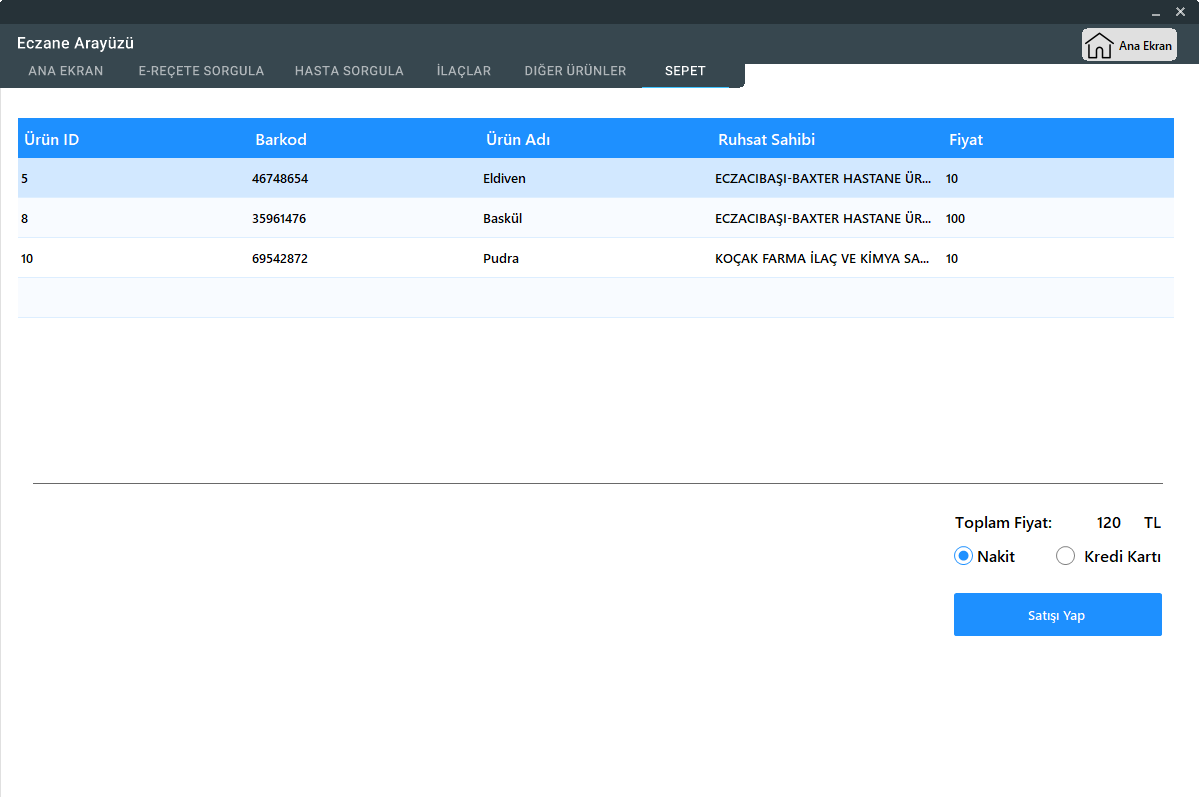This screenshot has height=800, width=1200.
Task: Go to HASTA SORGULA tab
Action: click(349, 71)
